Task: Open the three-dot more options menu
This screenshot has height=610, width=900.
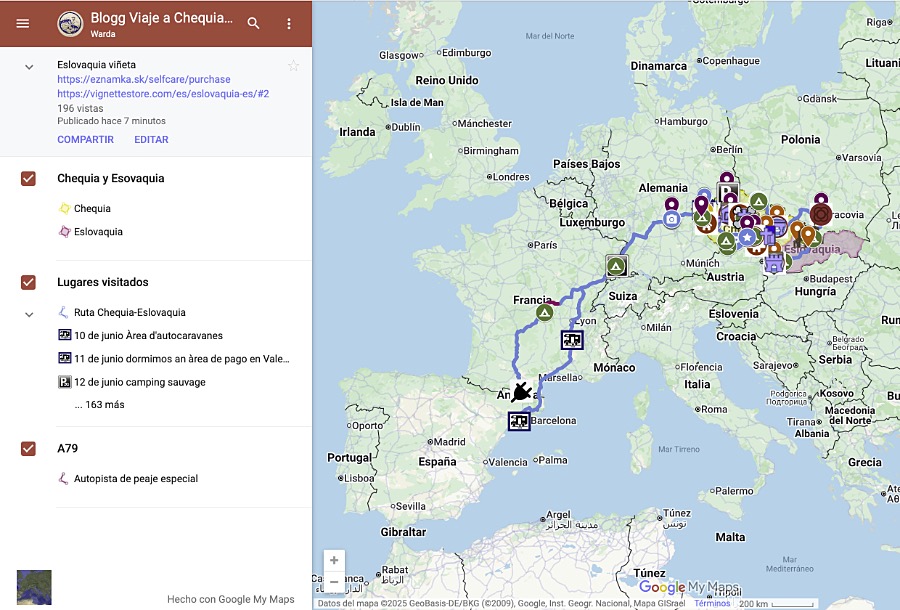Action: pos(289,24)
